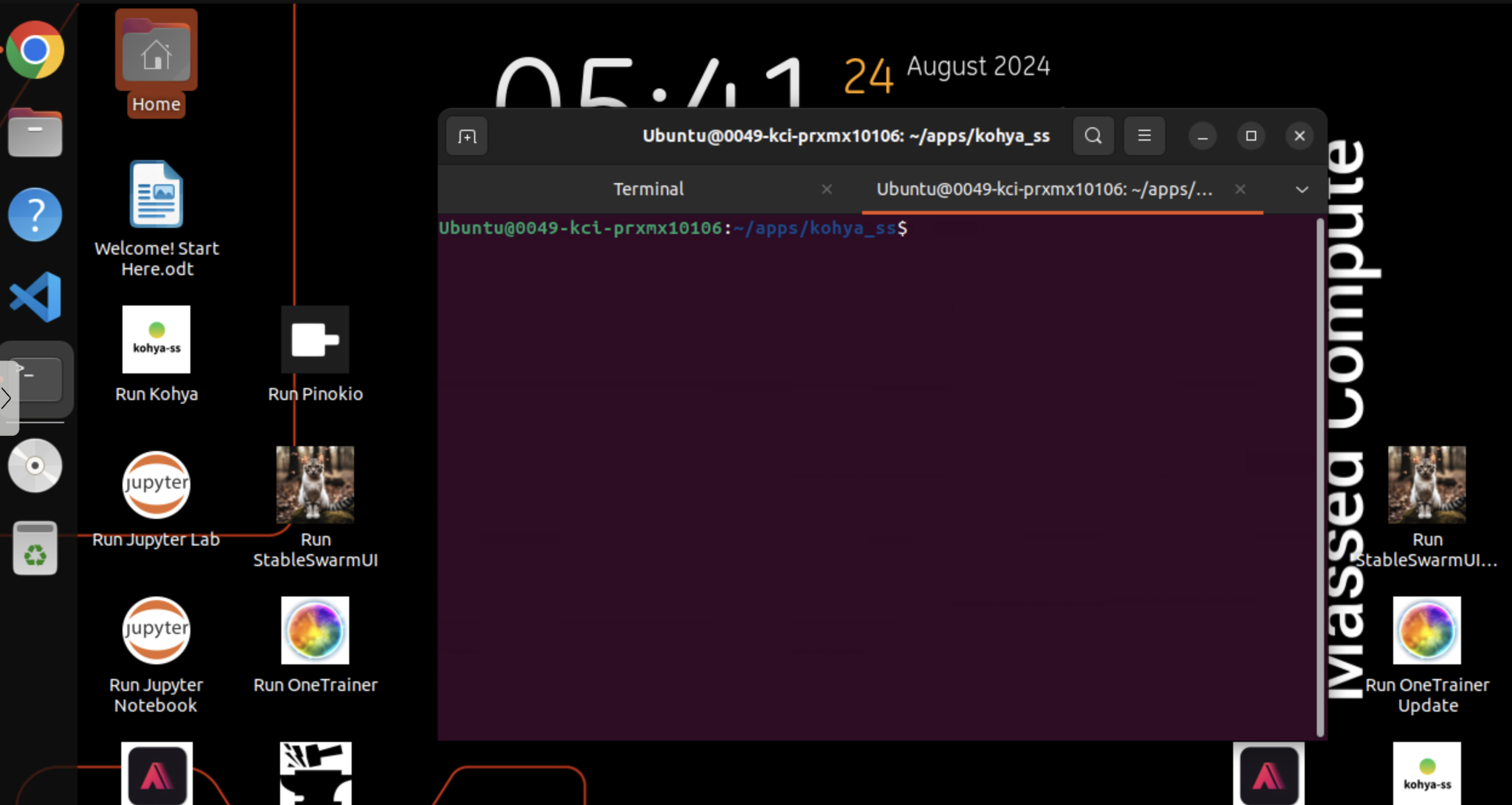The image size is (1512, 805).
Task: Launch Visual Studio Code from the dock
Action: coord(35,296)
